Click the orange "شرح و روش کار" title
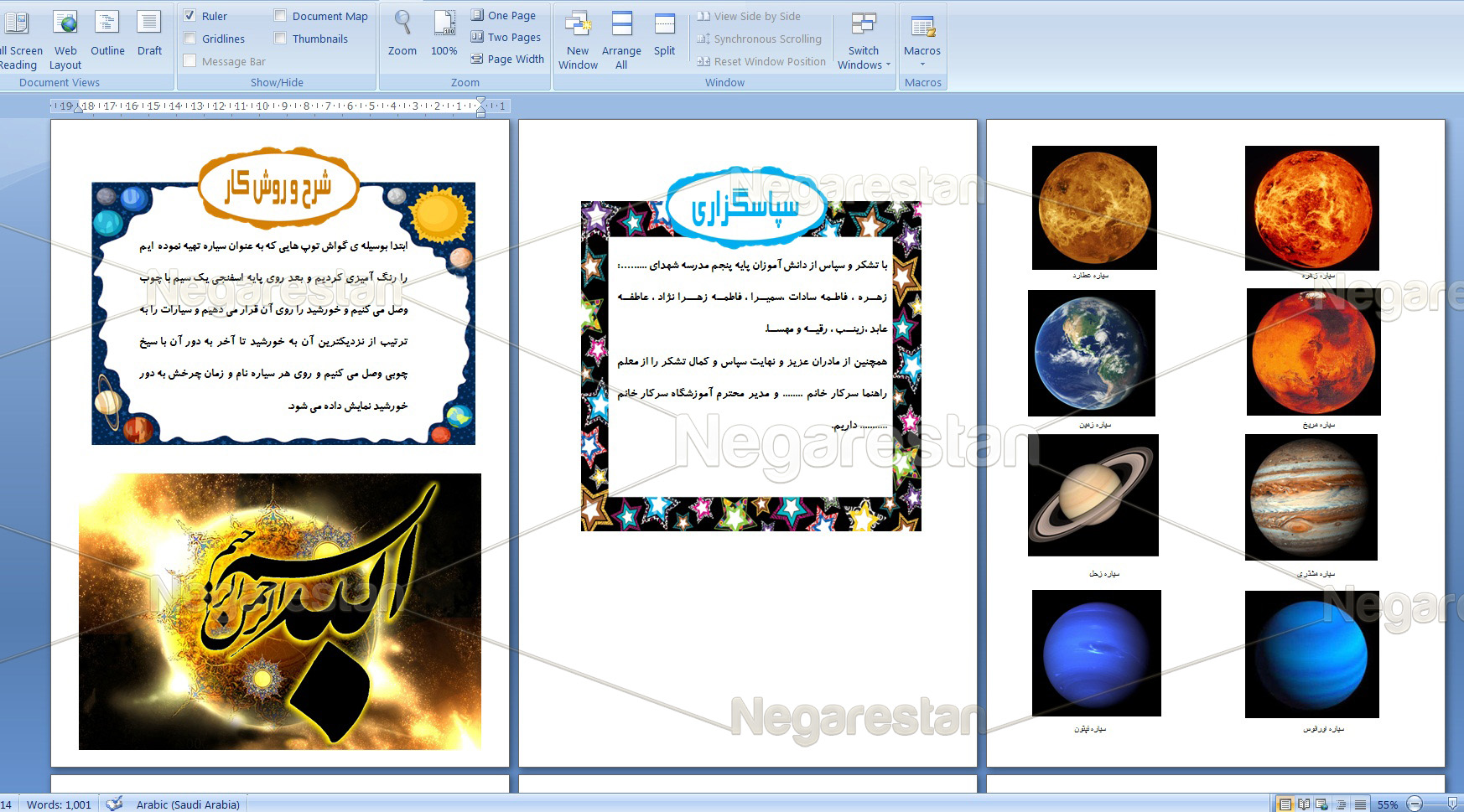 point(278,188)
